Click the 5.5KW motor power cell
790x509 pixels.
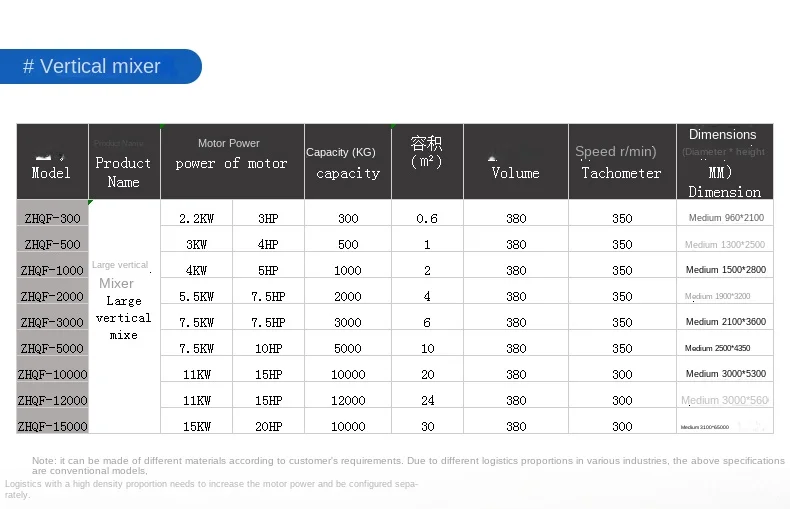coord(196,296)
